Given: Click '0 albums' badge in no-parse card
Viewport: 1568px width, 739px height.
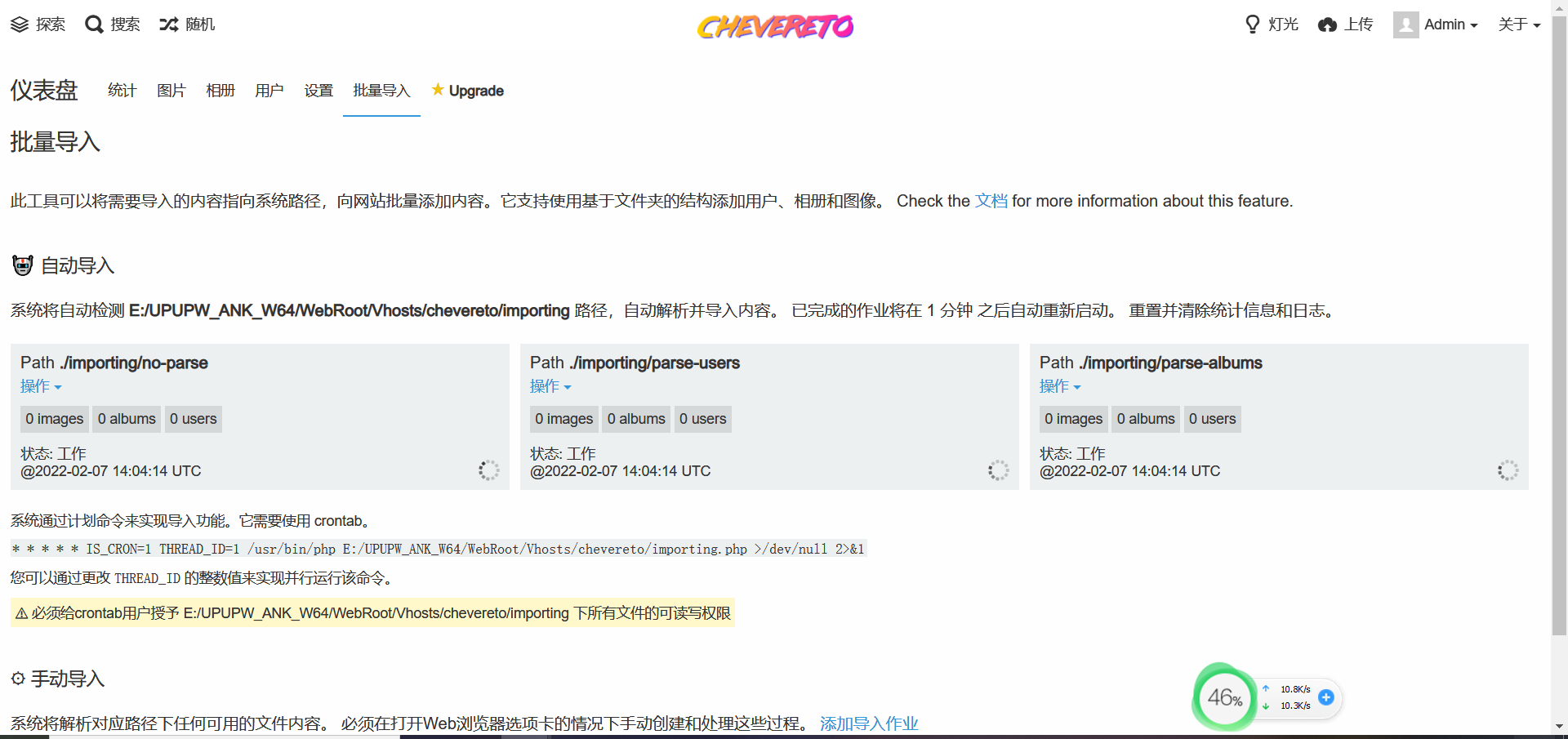Looking at the screenshot, I should click(127, 419).
